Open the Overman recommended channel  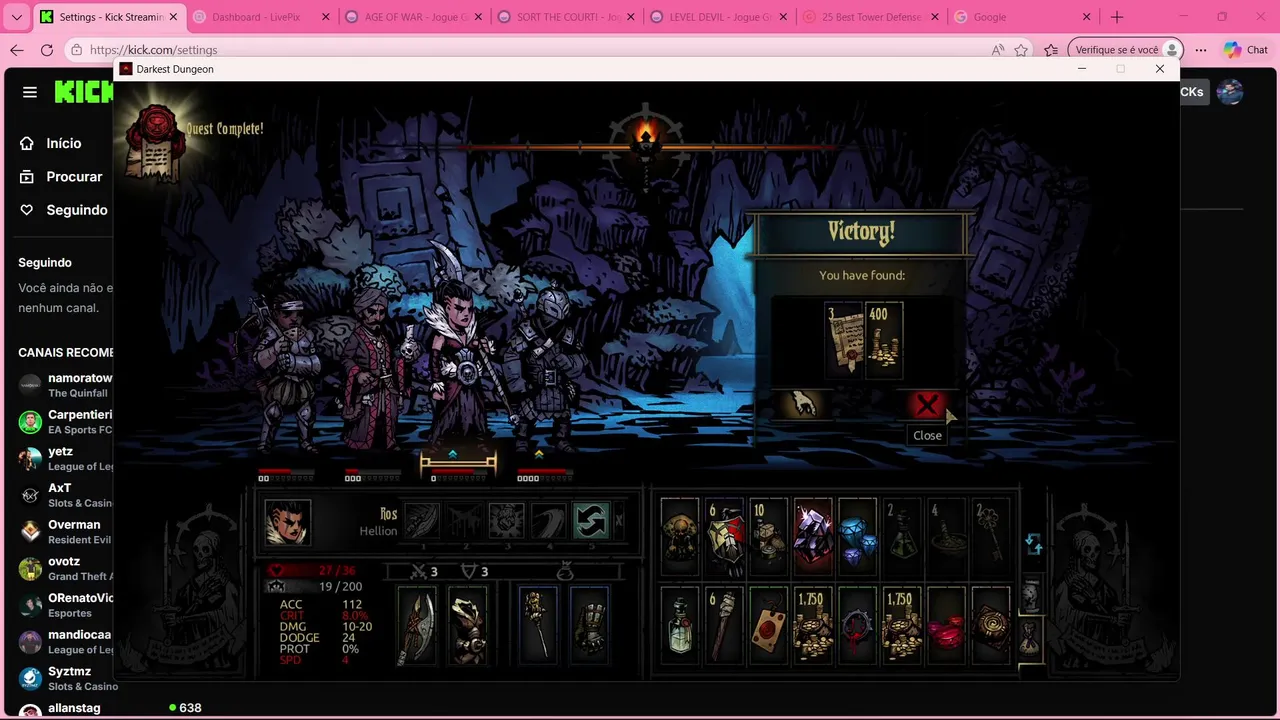click(x=64, y=532)
